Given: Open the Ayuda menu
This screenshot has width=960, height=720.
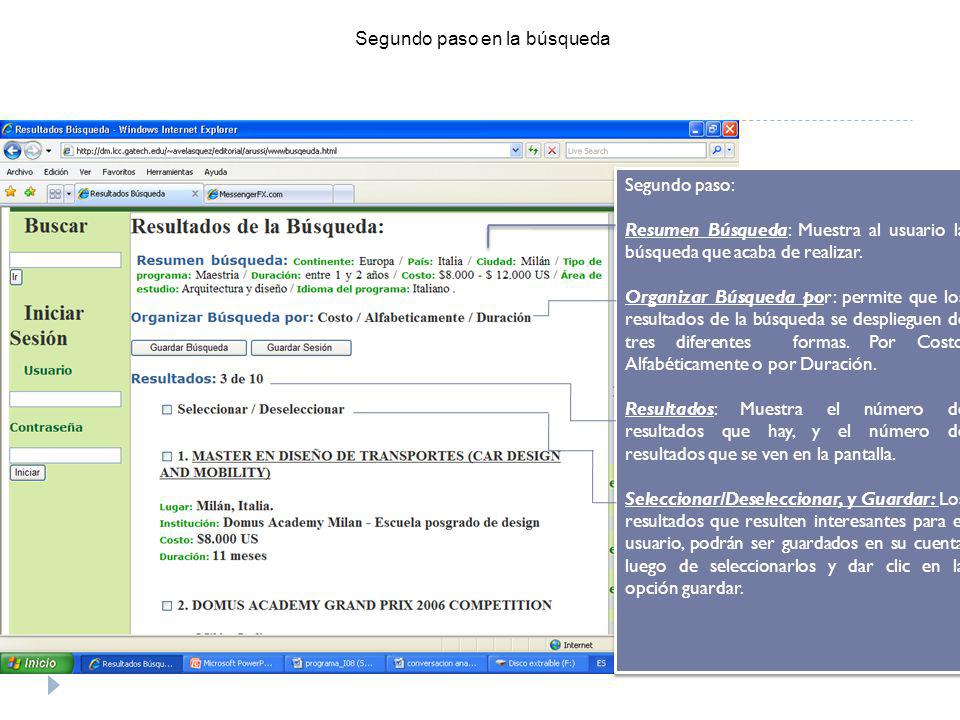Looking at the screenshot, I should (216, 172).
